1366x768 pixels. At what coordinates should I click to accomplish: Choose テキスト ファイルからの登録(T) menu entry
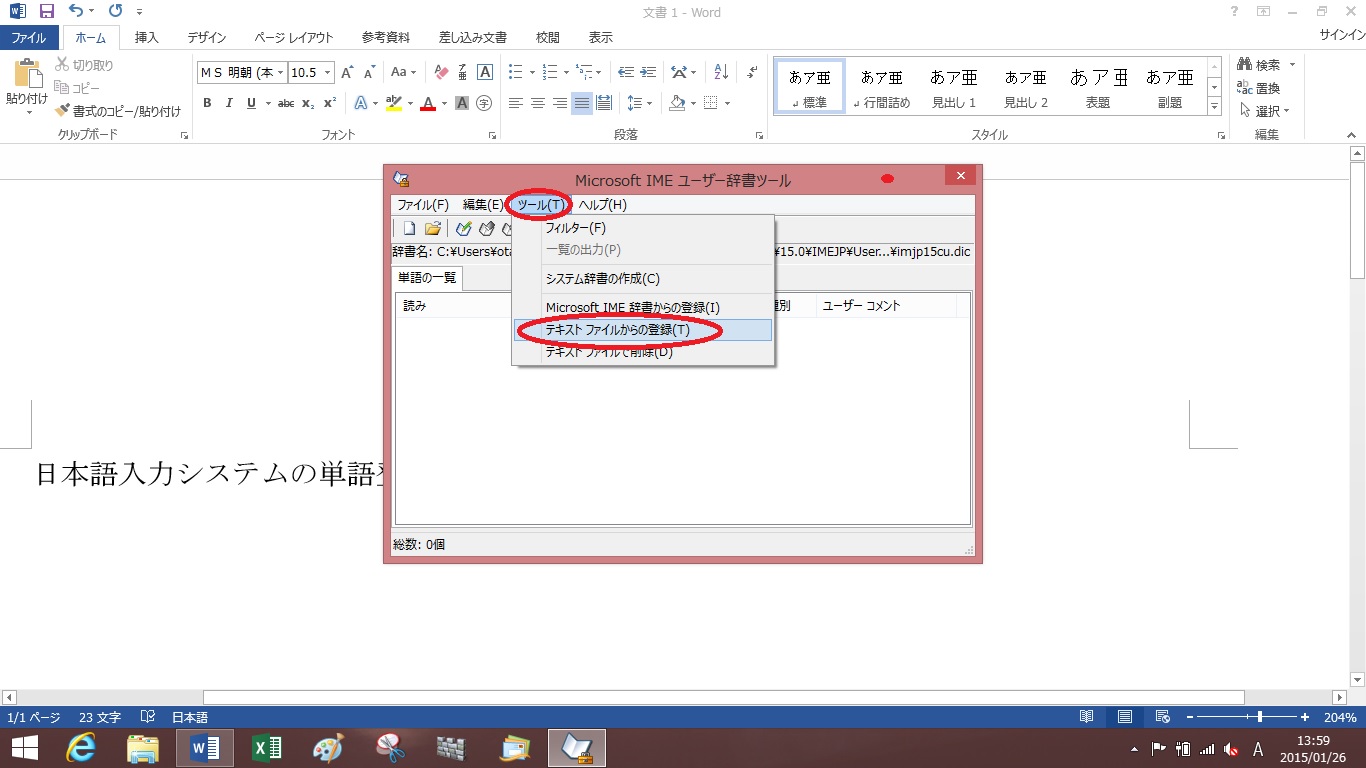point(642,330)
